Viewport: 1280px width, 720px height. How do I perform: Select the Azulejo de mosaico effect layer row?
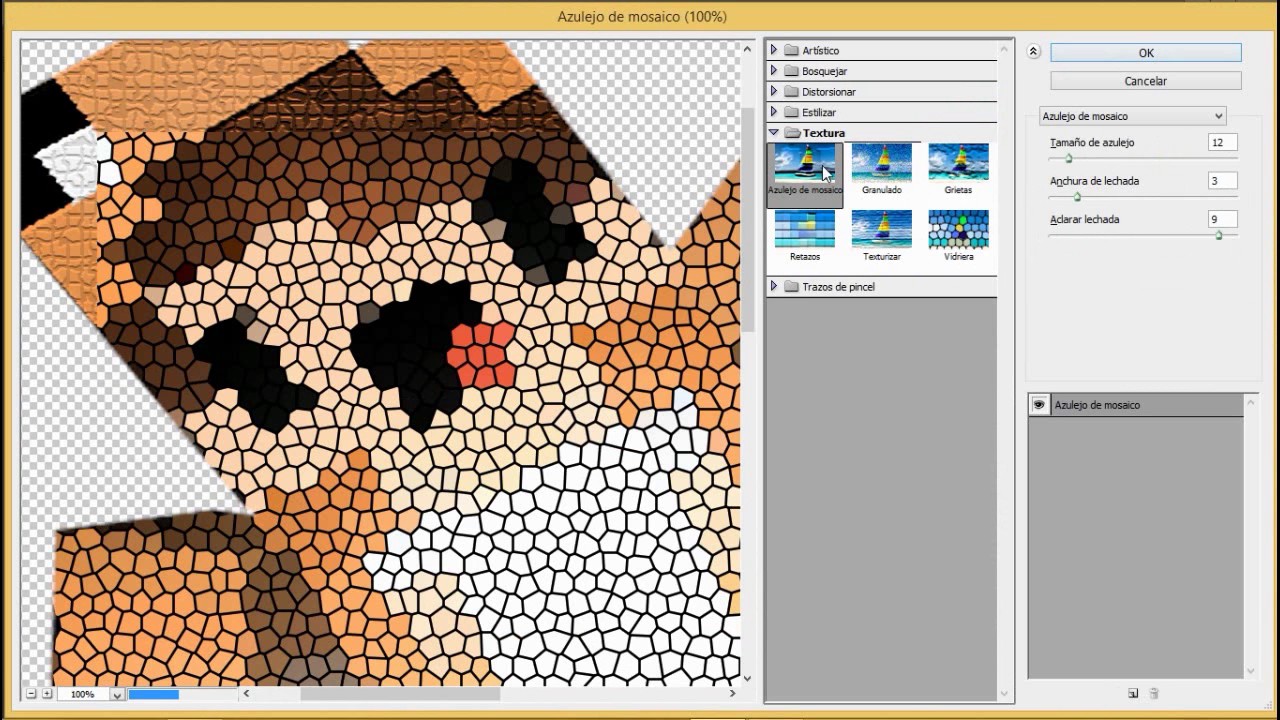click(1136, 405)
